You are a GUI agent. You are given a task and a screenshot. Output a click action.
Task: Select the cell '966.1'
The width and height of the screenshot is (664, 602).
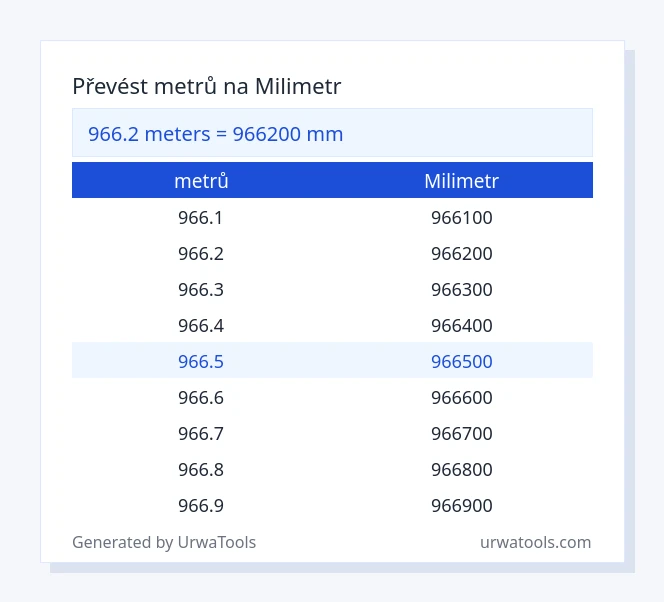click(x=201, y=218)
